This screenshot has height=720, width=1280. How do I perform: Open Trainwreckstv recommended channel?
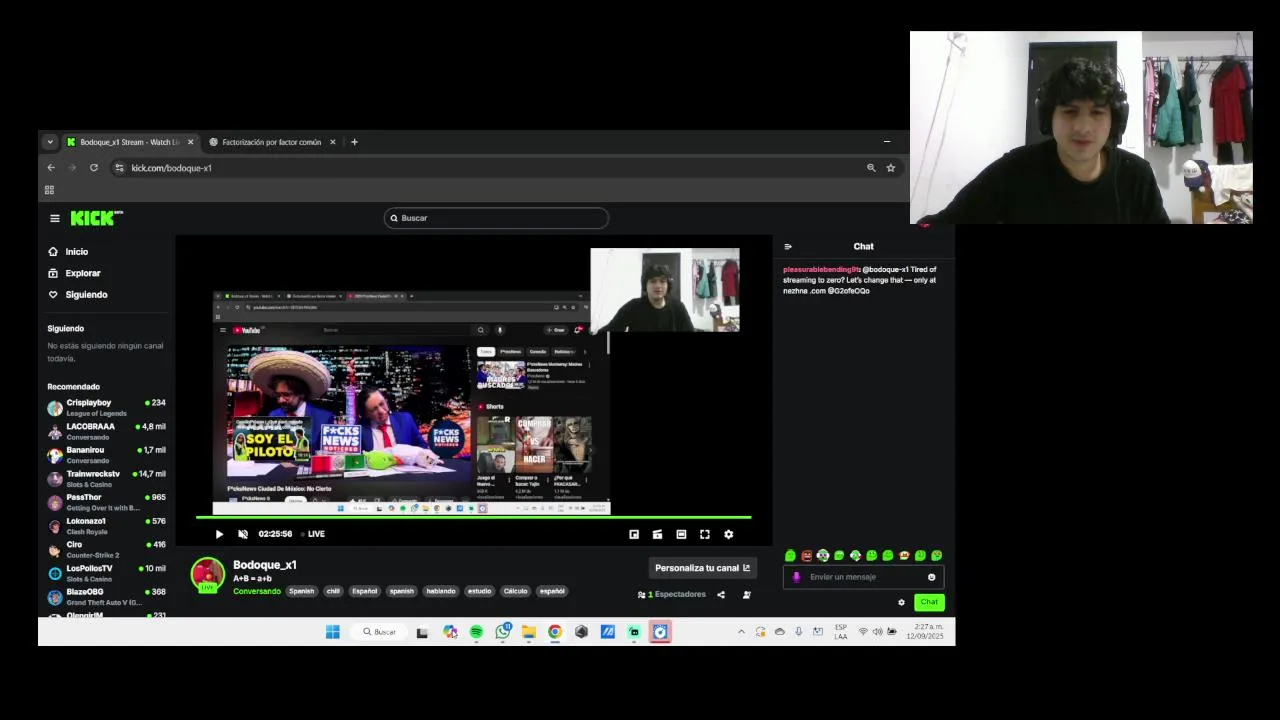pos(106,478)
